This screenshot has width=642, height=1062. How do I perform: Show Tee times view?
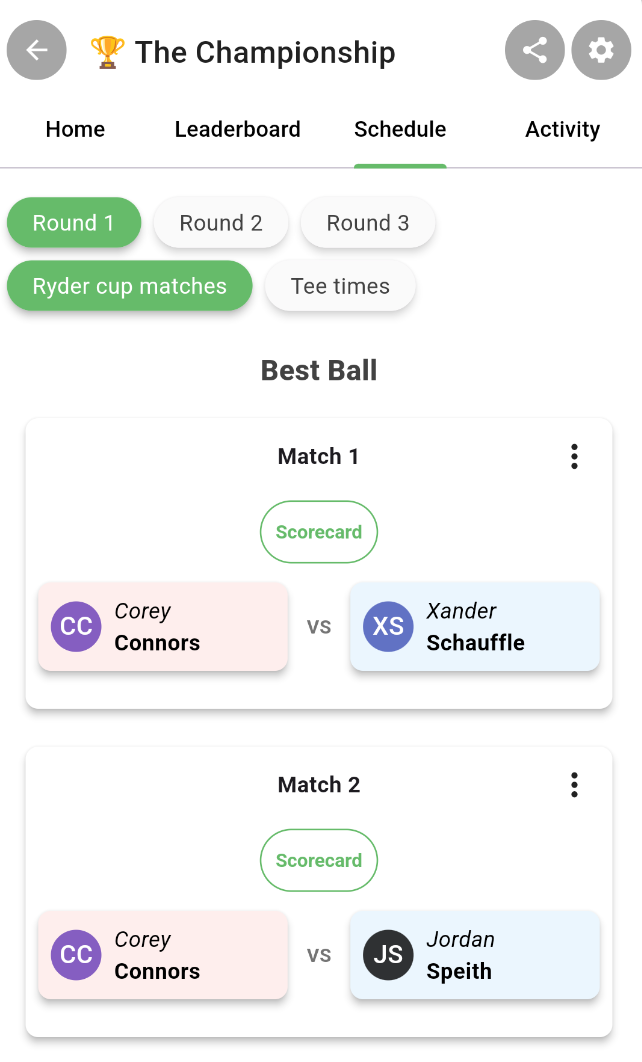tap(340, 287)
